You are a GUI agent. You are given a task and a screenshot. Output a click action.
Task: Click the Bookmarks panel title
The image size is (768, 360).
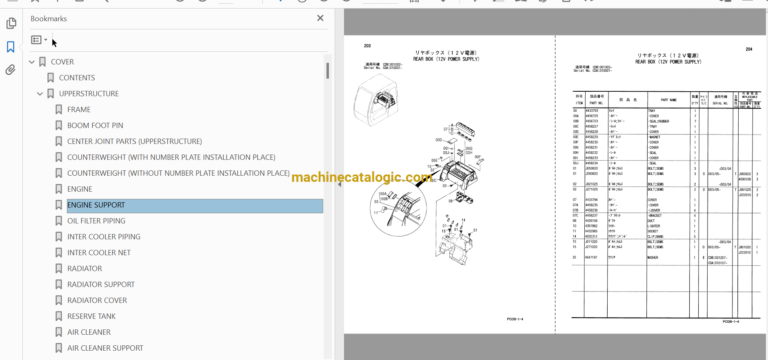pyautogui.click(x=48, y=19)
